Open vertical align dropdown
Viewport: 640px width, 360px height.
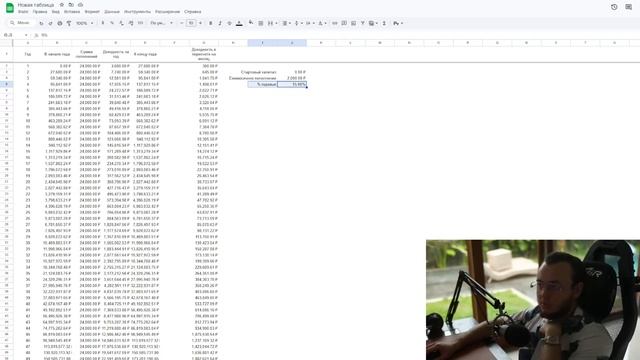pos(298,23)
